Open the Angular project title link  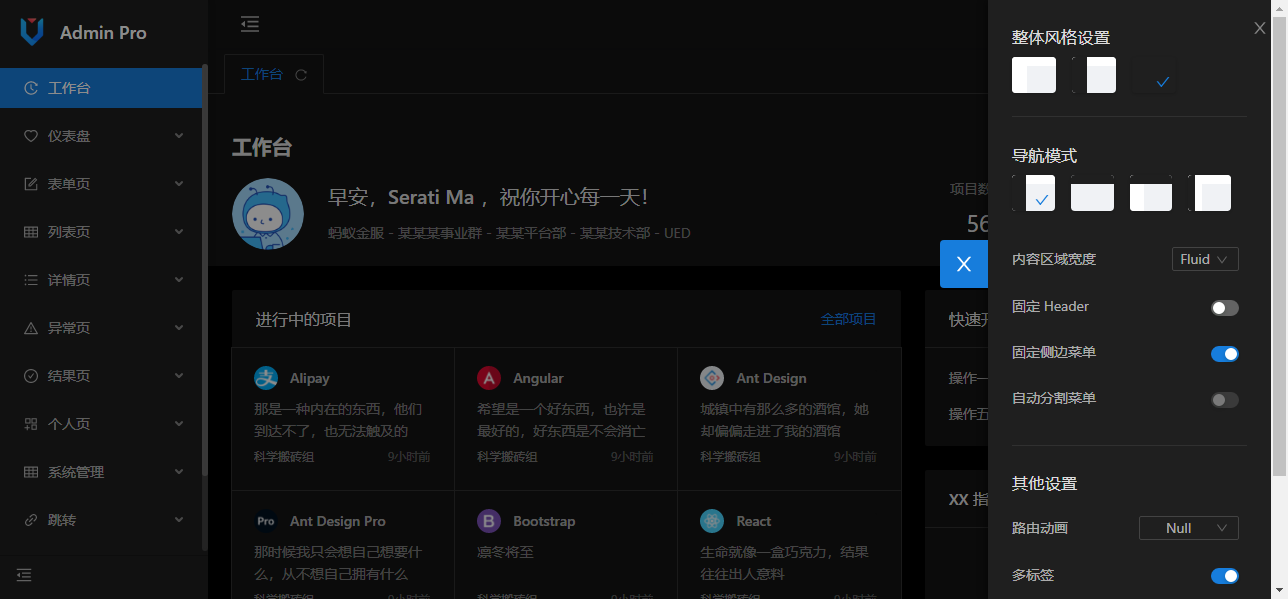(538, 378)
